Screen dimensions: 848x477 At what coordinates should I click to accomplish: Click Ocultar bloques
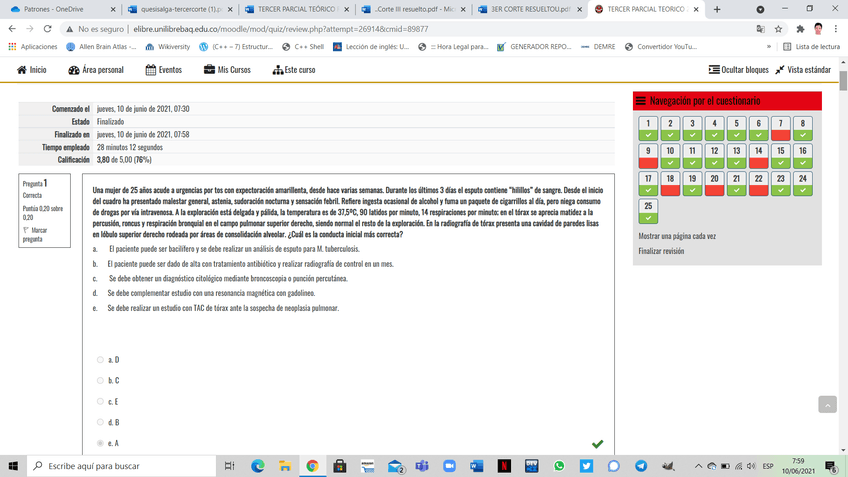point(738,70)
